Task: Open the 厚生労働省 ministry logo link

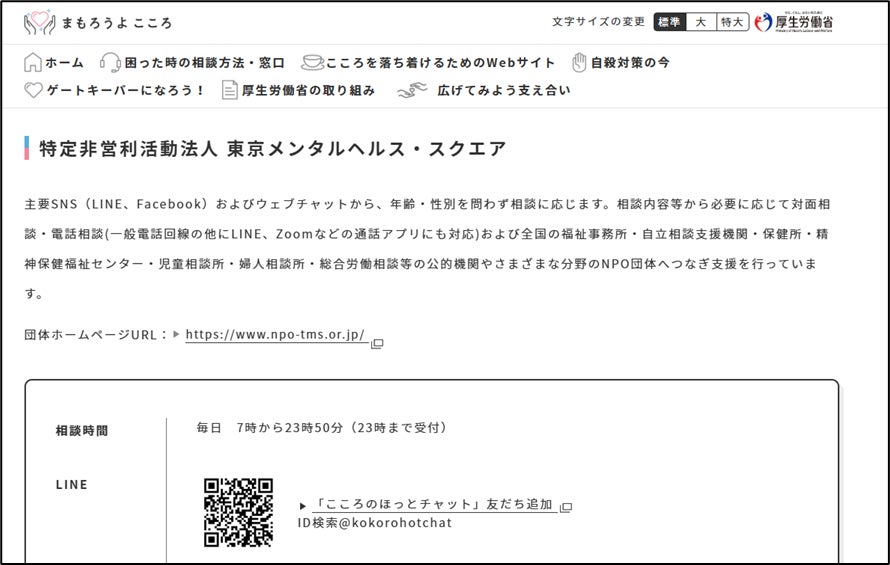Action: (793, 23)
